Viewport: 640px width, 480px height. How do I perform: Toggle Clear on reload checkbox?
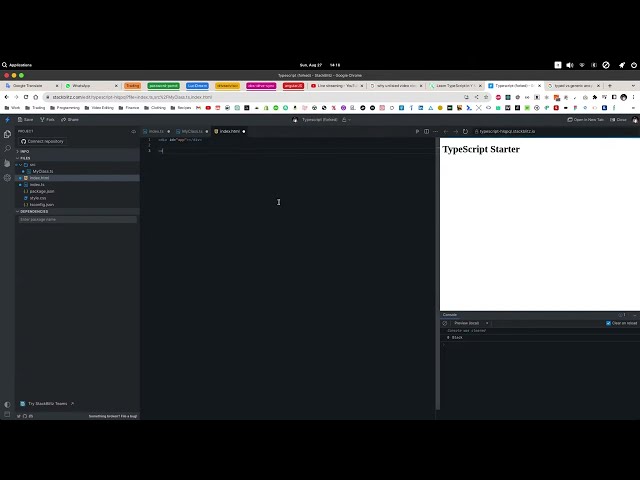(608, 323)
